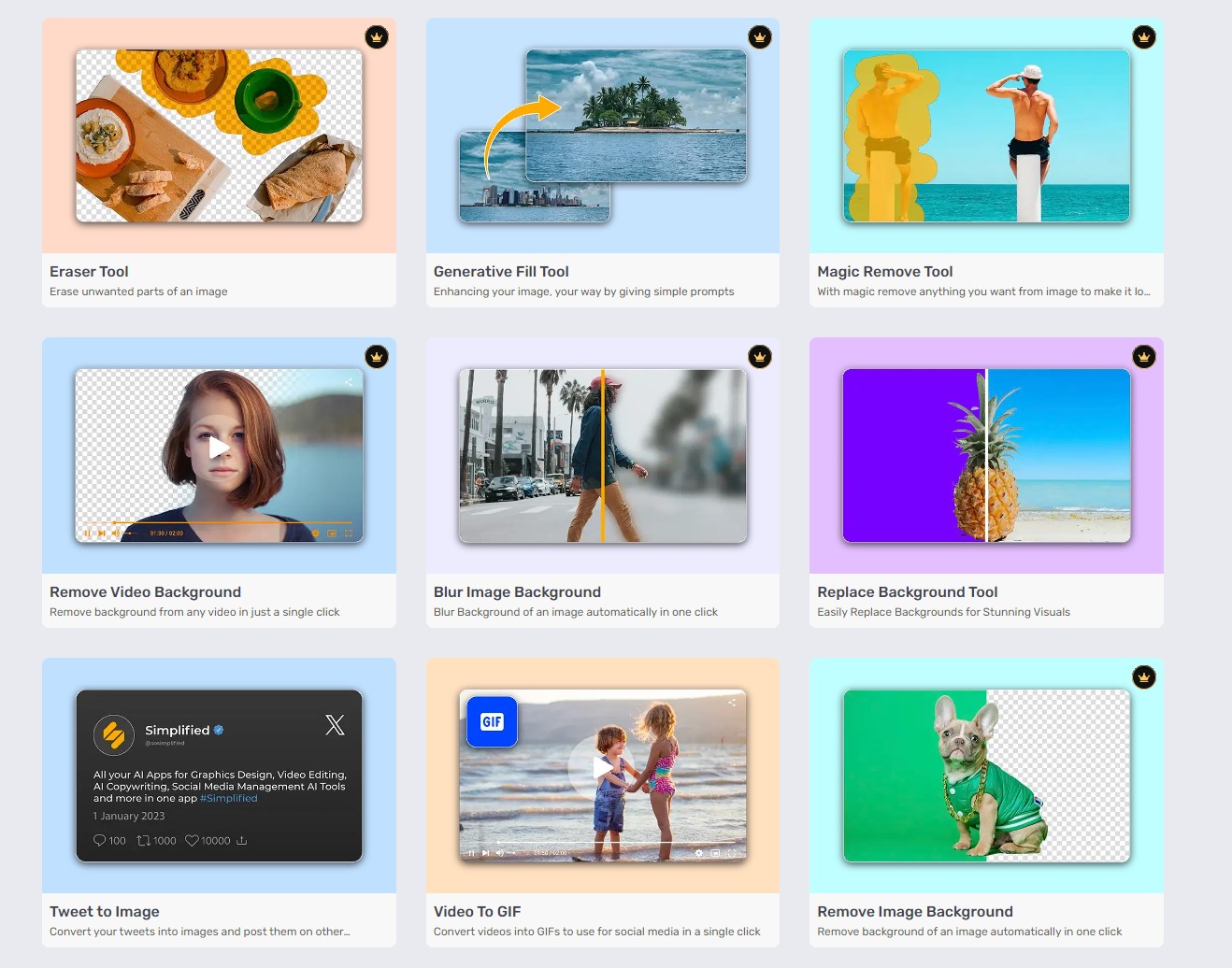Image resolution: width=1232 pixels, height=968 pixels.
Task: Click the blue GIF badge icon
Action: click(x=492, y=721)
